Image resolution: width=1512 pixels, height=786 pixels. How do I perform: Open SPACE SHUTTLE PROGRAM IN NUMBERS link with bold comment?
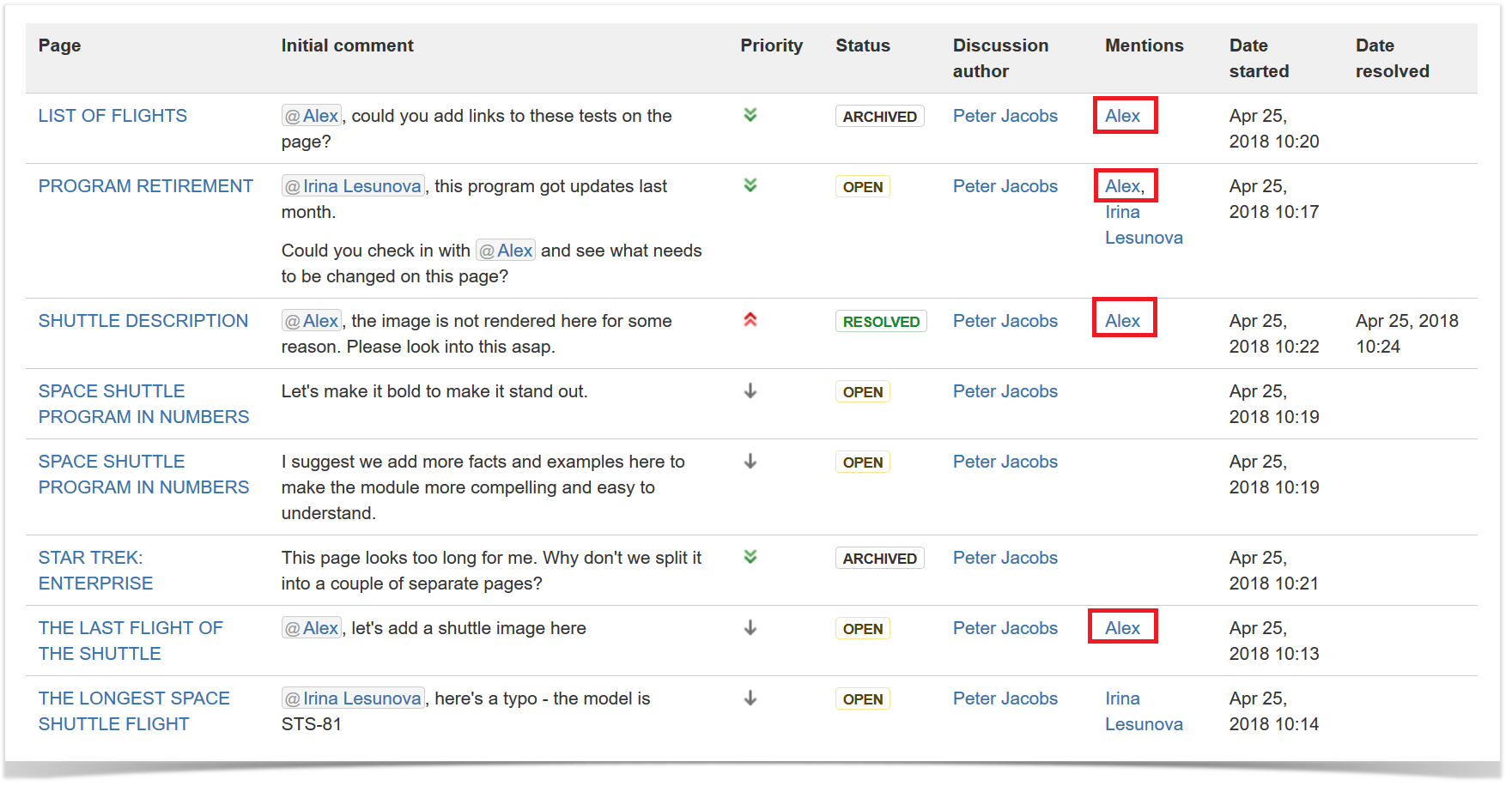[x=143, y=404]
